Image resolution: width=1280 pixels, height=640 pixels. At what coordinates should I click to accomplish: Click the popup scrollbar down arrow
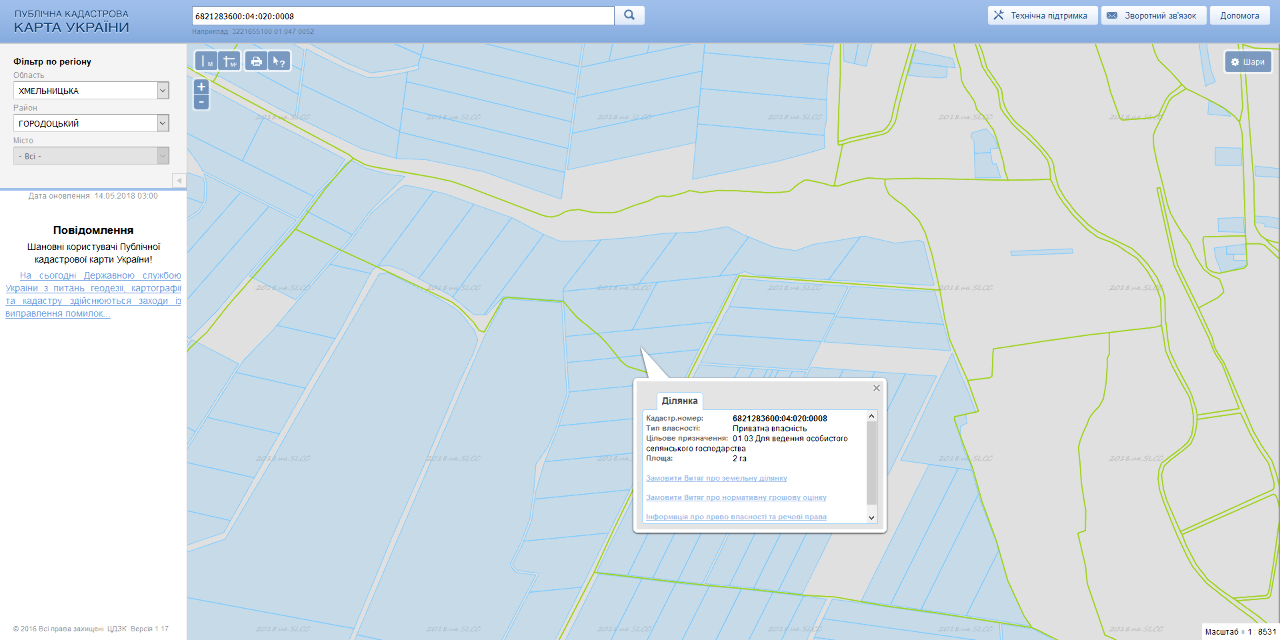point(871,518)
